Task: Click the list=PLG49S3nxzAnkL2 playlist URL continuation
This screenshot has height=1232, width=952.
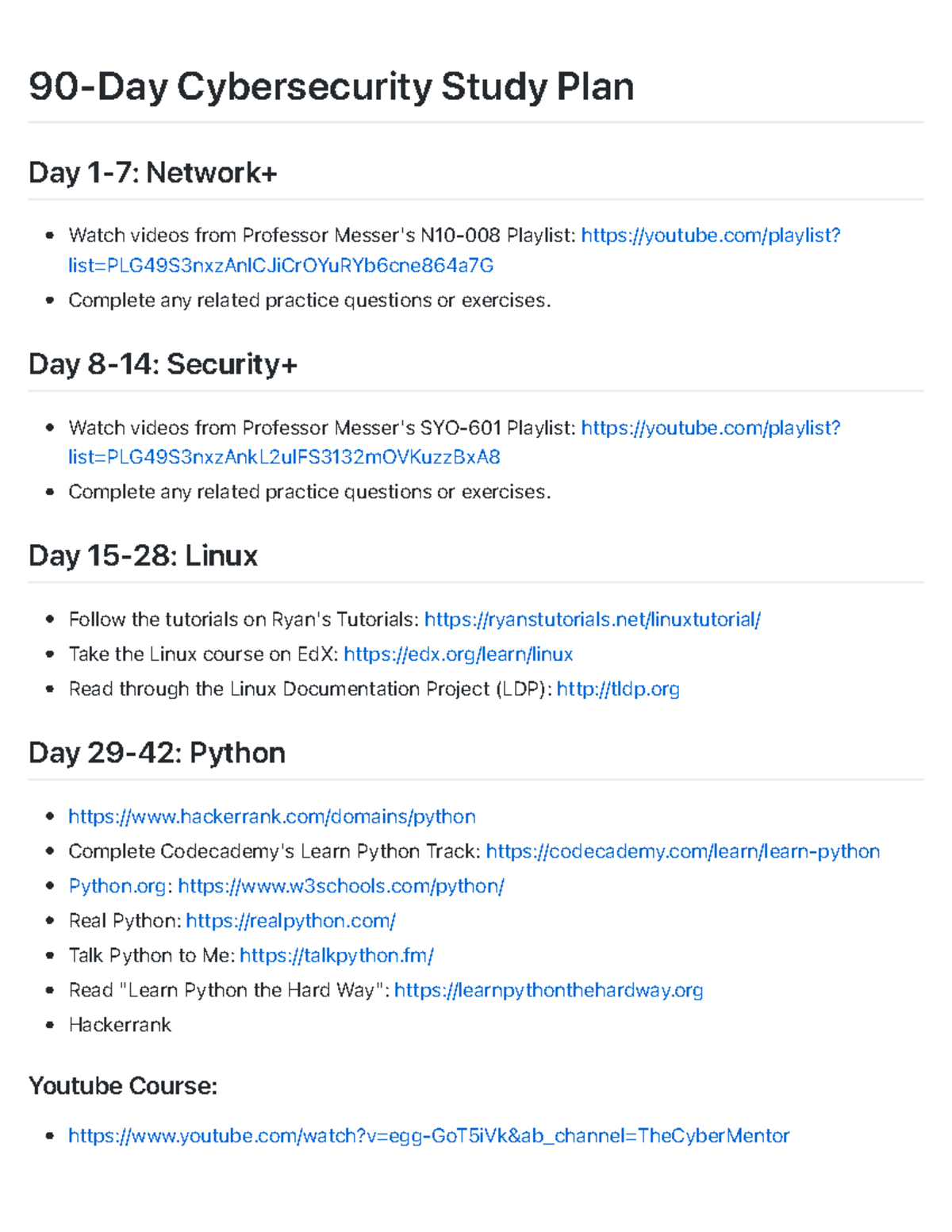Action: click(284, 458)
